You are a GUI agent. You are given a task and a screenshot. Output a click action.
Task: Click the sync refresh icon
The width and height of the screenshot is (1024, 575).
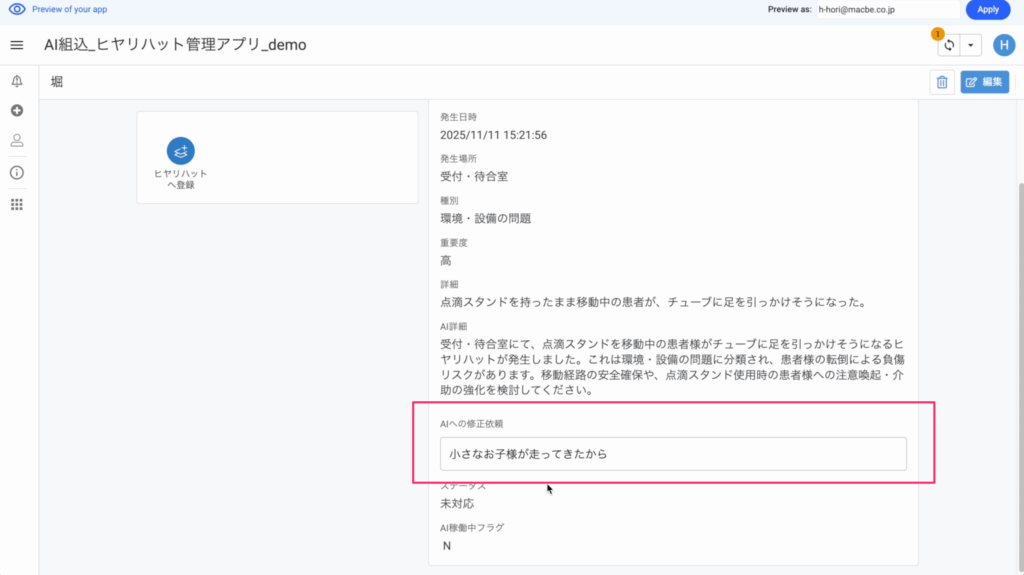949,46
